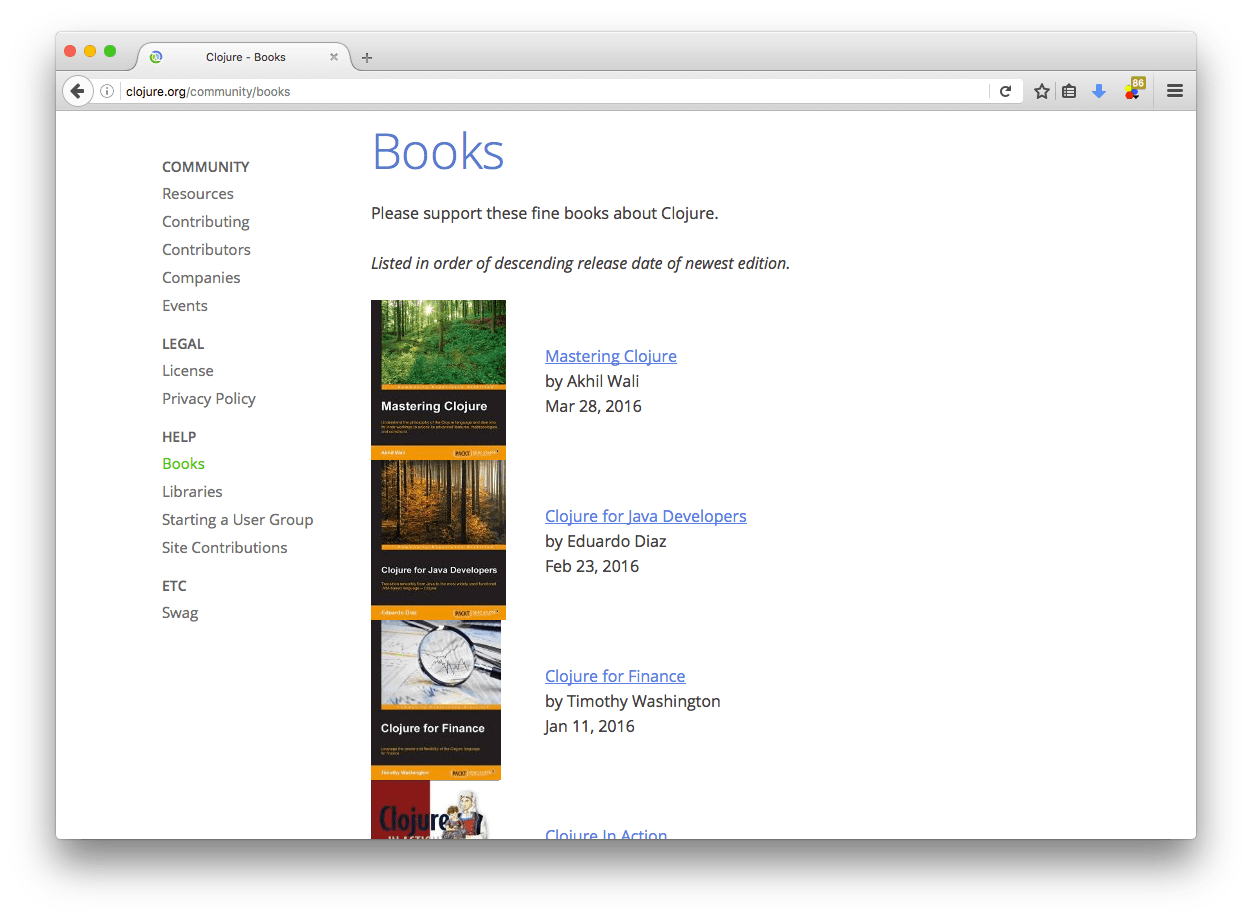Click the date 'Feb 23, 2016'

coord(592,566)
